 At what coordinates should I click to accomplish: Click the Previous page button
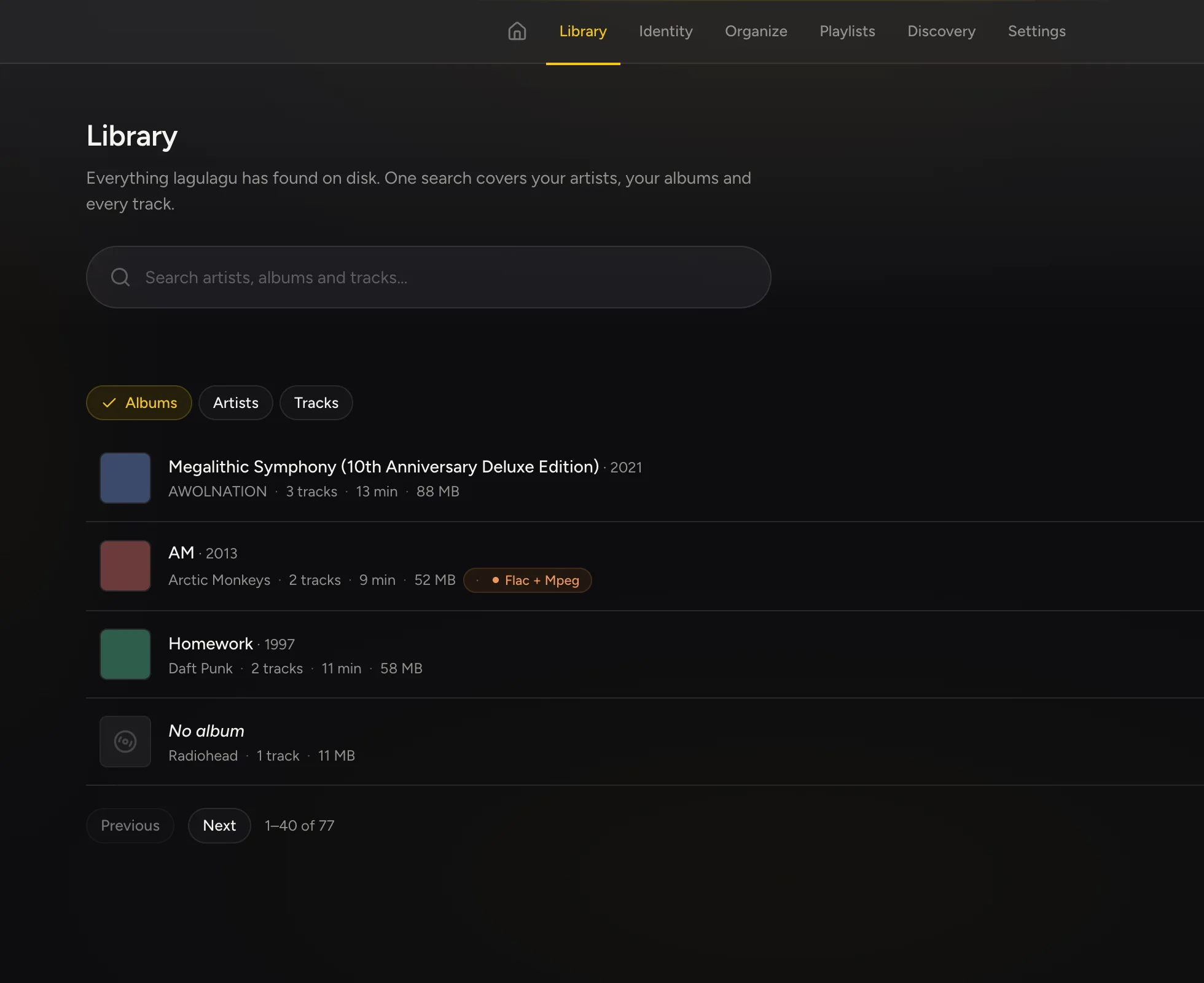pyautogui.click(x=130, y=826)
